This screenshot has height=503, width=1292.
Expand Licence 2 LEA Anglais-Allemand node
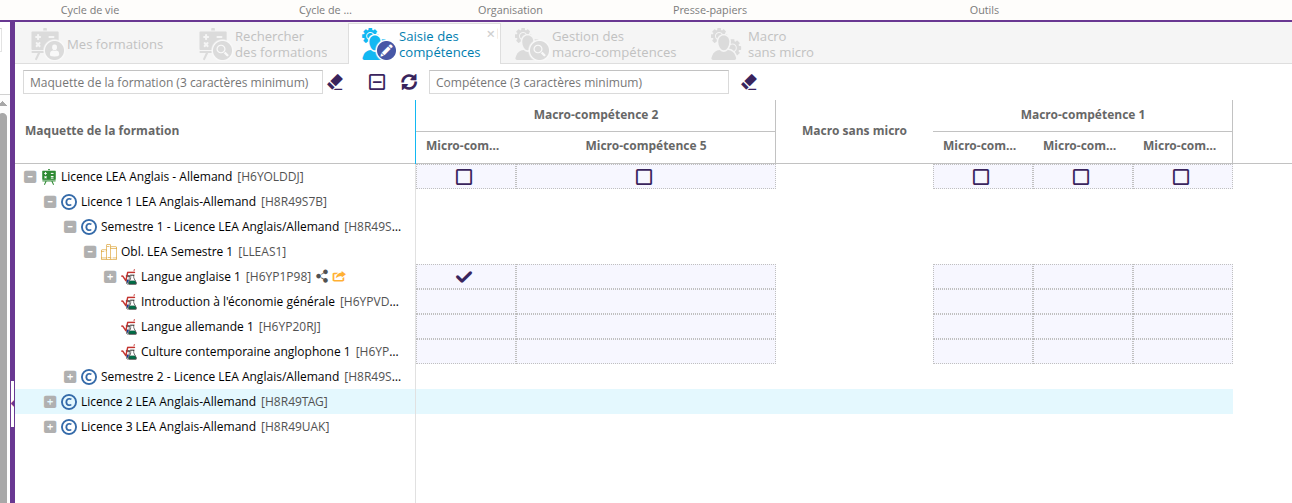point(50,402)
